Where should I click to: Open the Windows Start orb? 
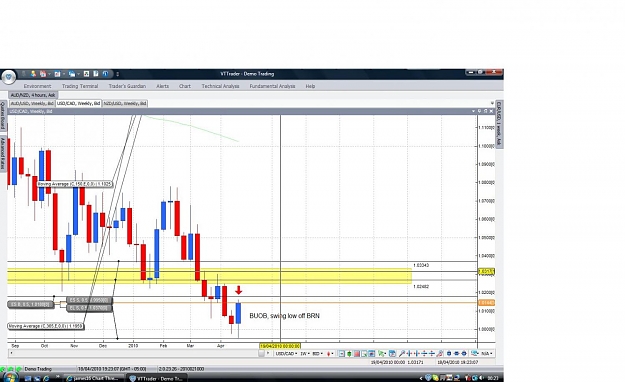pyautogui.click(x=10, y=378)
